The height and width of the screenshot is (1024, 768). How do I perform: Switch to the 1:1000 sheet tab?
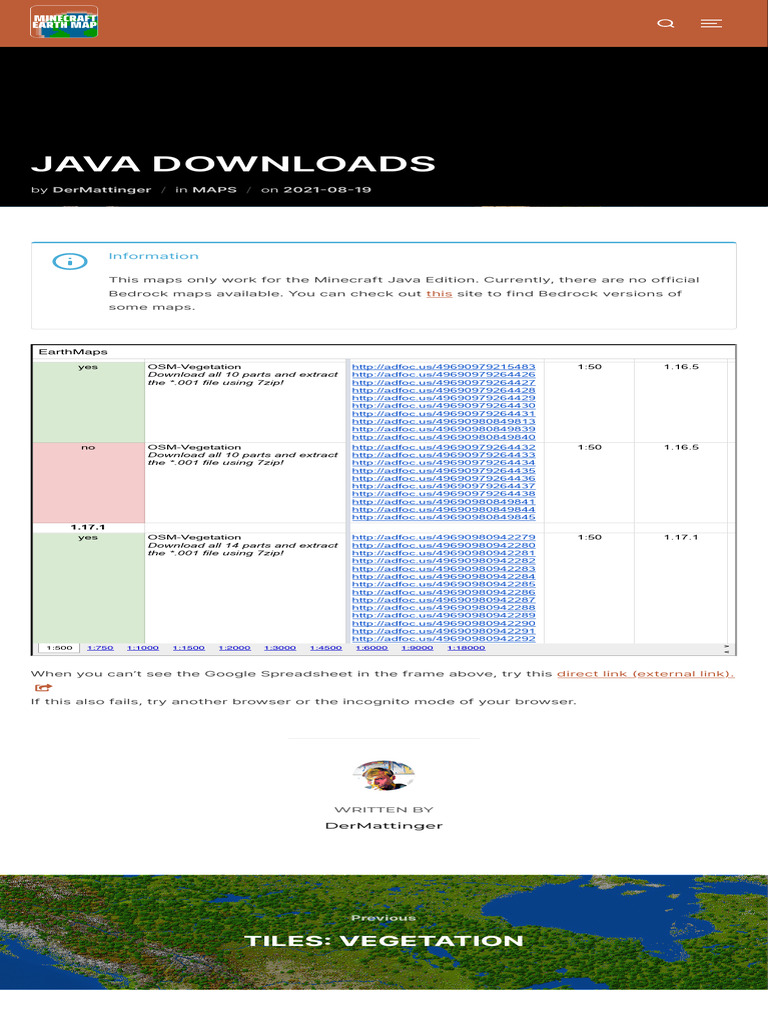pos(143,648)
